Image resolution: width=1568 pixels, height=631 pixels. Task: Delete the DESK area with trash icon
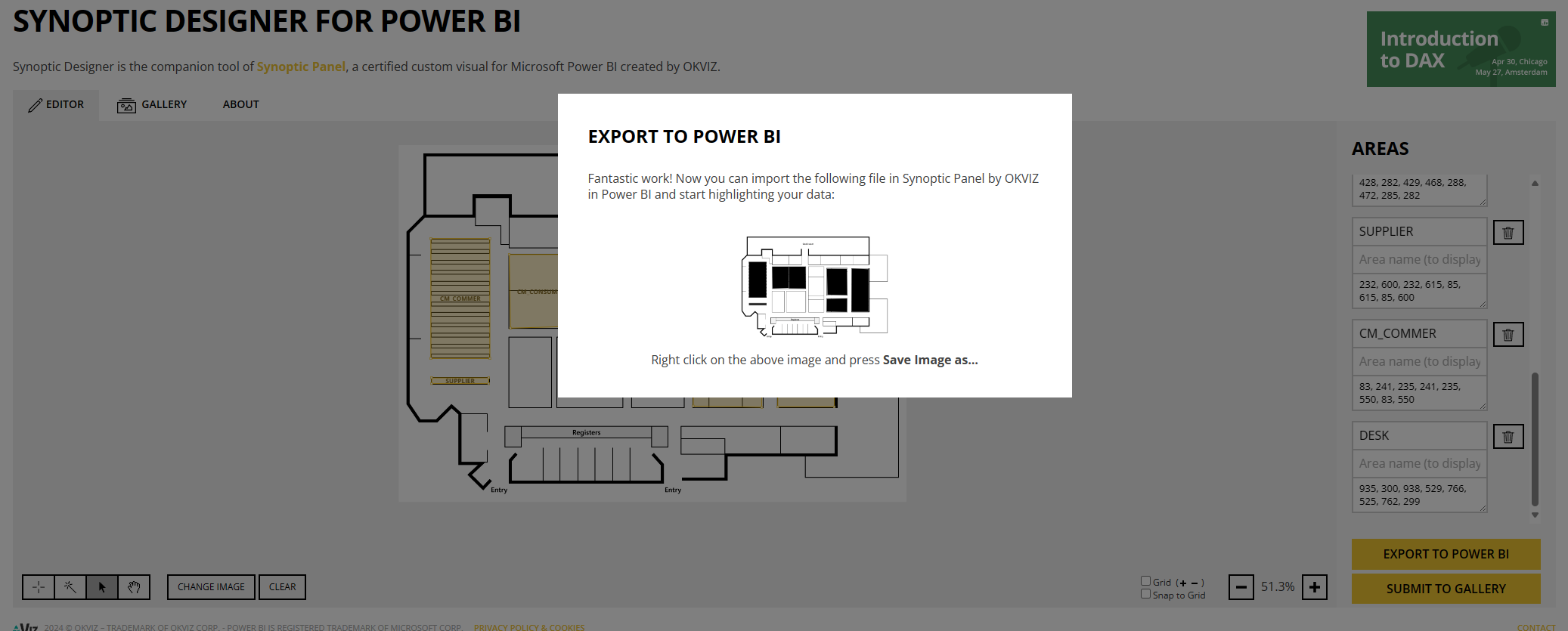(x=1508, y=437)
